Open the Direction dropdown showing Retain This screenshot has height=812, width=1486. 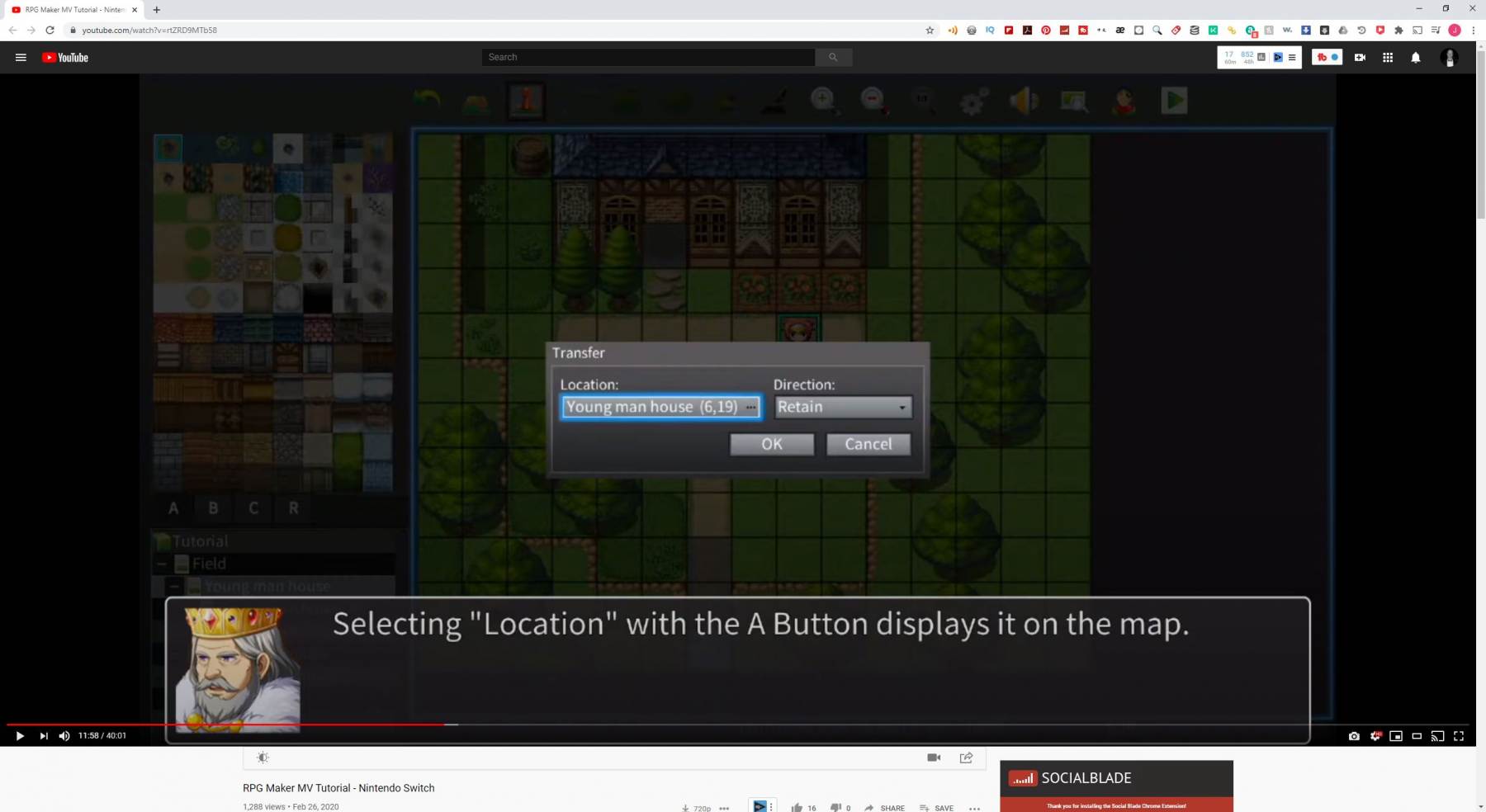843,407
